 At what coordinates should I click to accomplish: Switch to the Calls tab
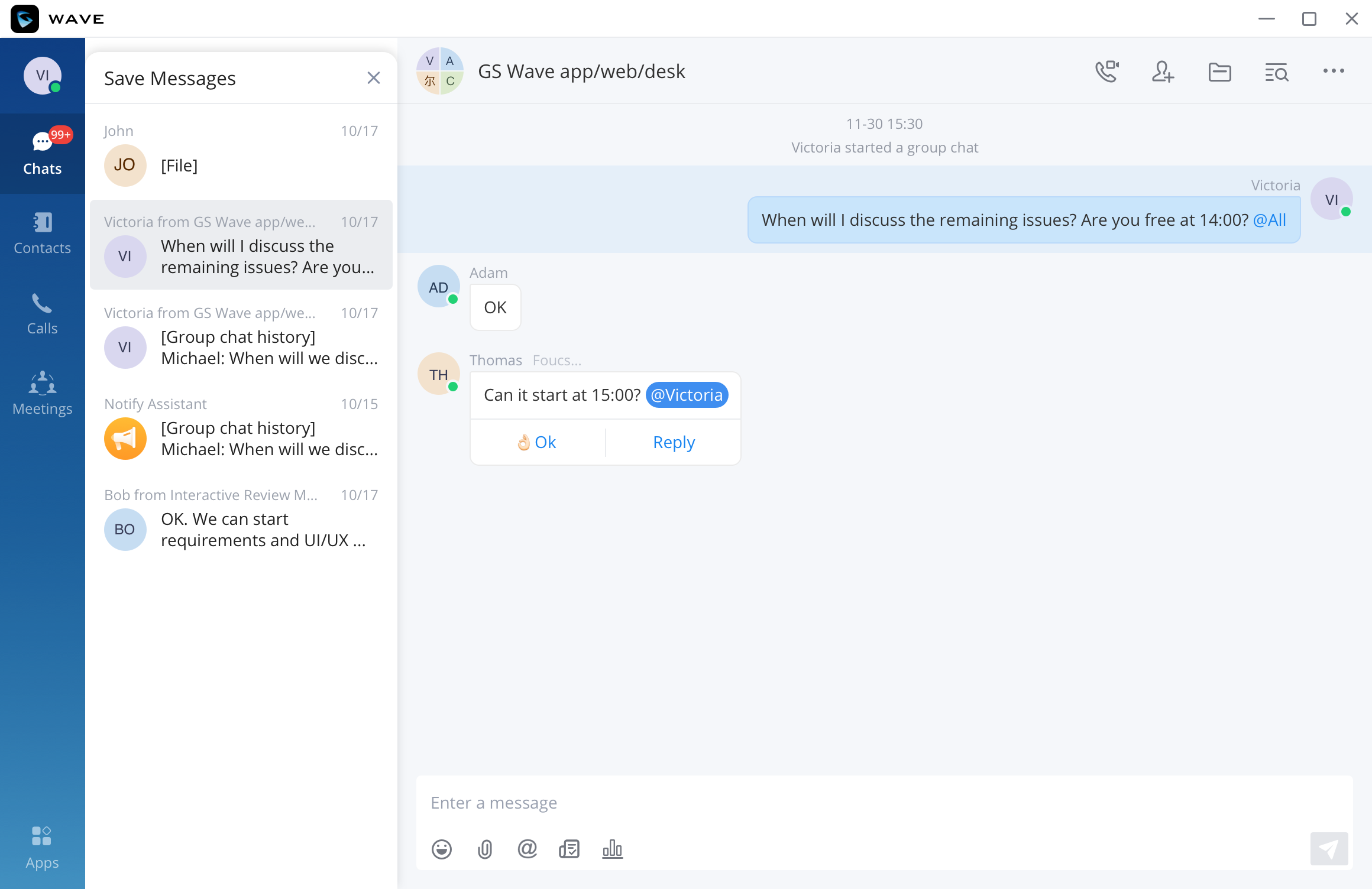click(x=43, y=314)
